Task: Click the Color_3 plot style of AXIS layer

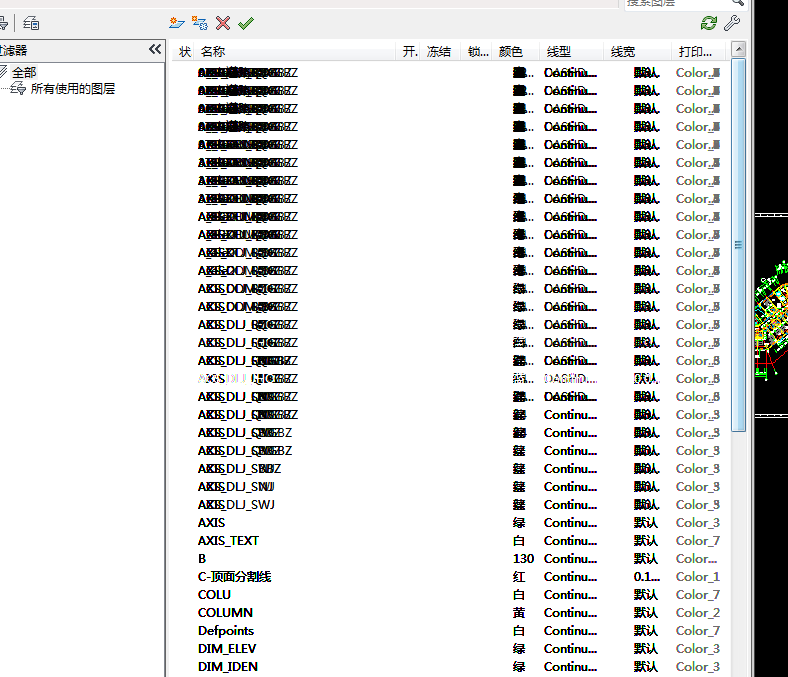Action: point(698,523)
